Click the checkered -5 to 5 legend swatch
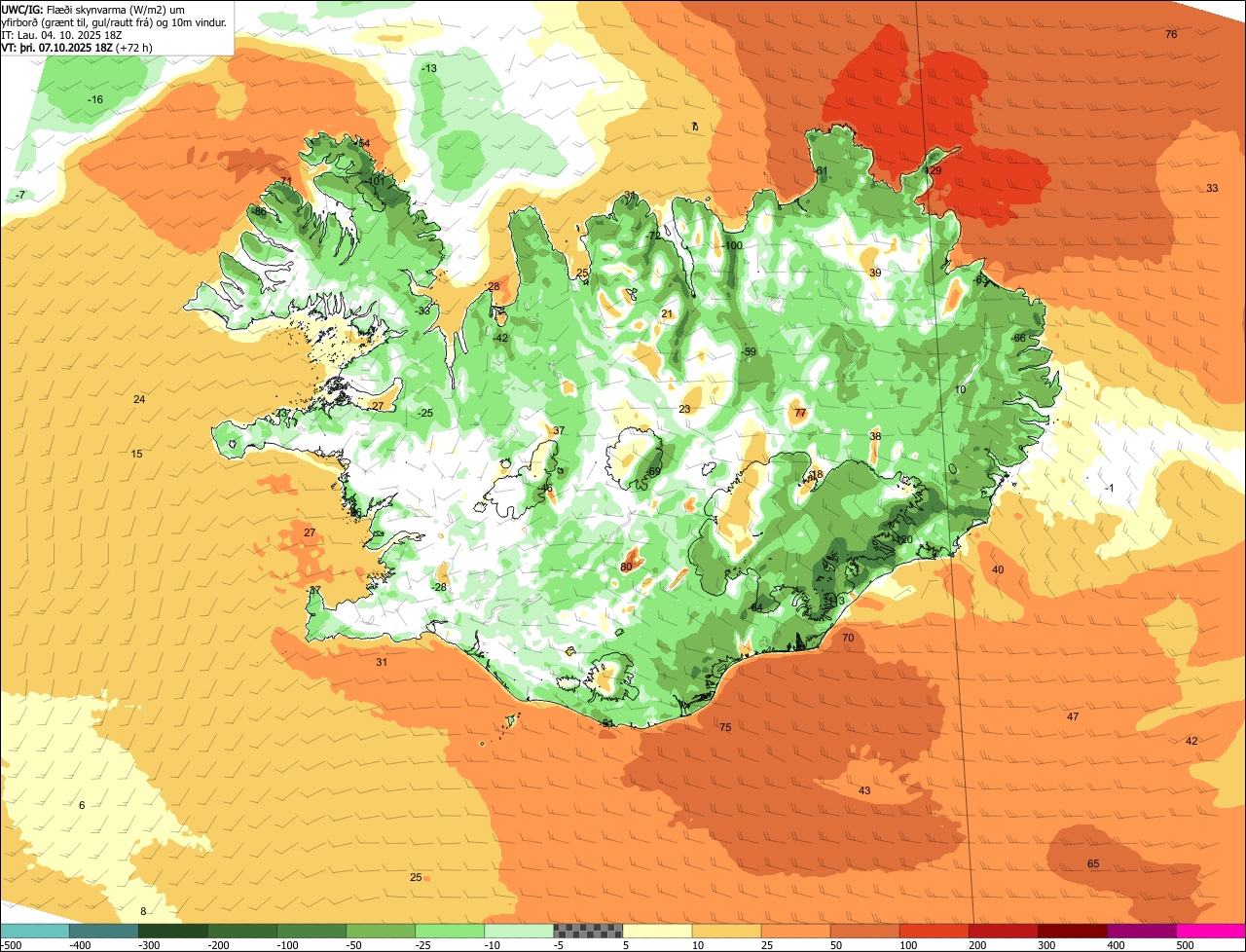Screen dimensions: 1246x952 (x=588, y=931)
